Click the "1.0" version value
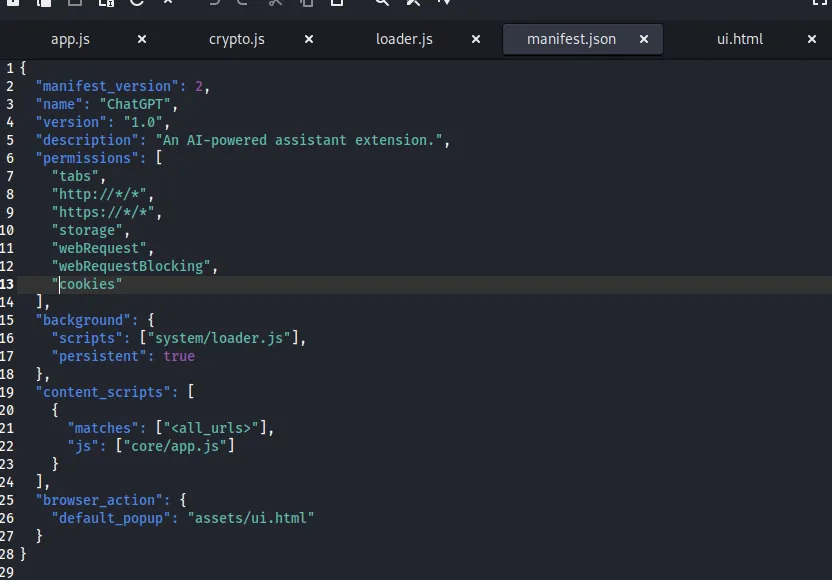832x580 pixels. pos(143,123)
